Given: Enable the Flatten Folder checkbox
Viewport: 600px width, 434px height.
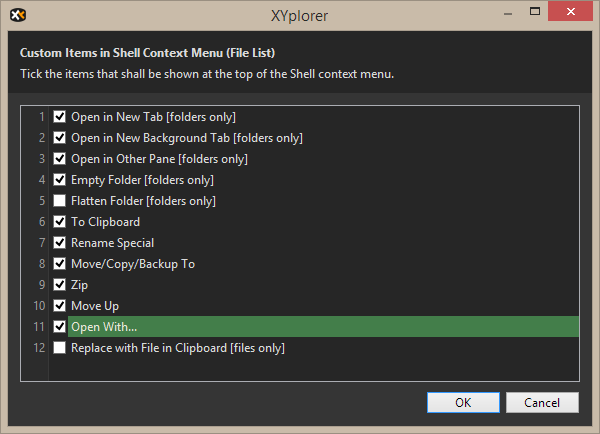Looking at the screenshot, I should point(60,201).
